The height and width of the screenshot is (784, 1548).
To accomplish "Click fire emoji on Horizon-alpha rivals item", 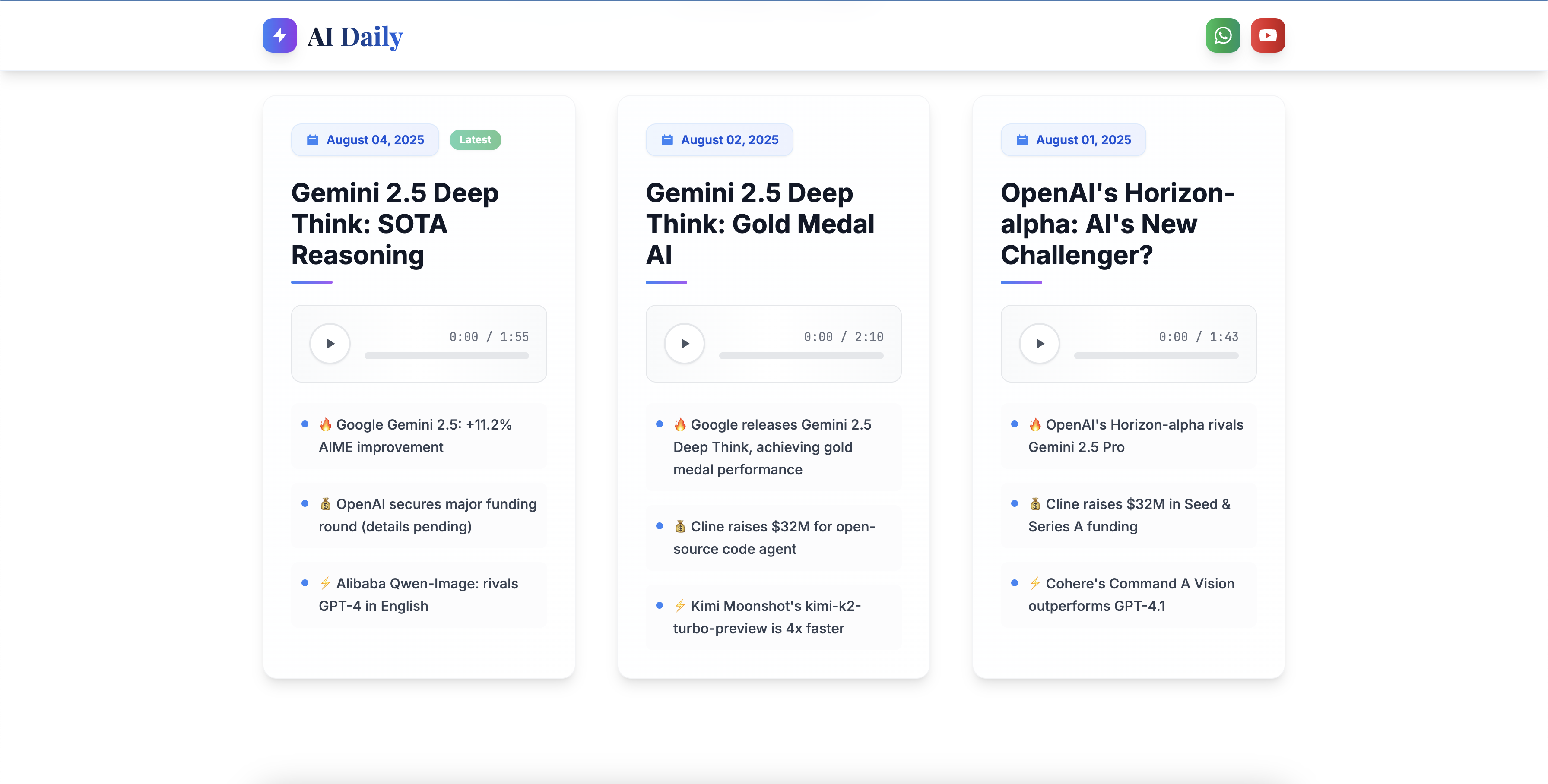I will point(1035,425).
